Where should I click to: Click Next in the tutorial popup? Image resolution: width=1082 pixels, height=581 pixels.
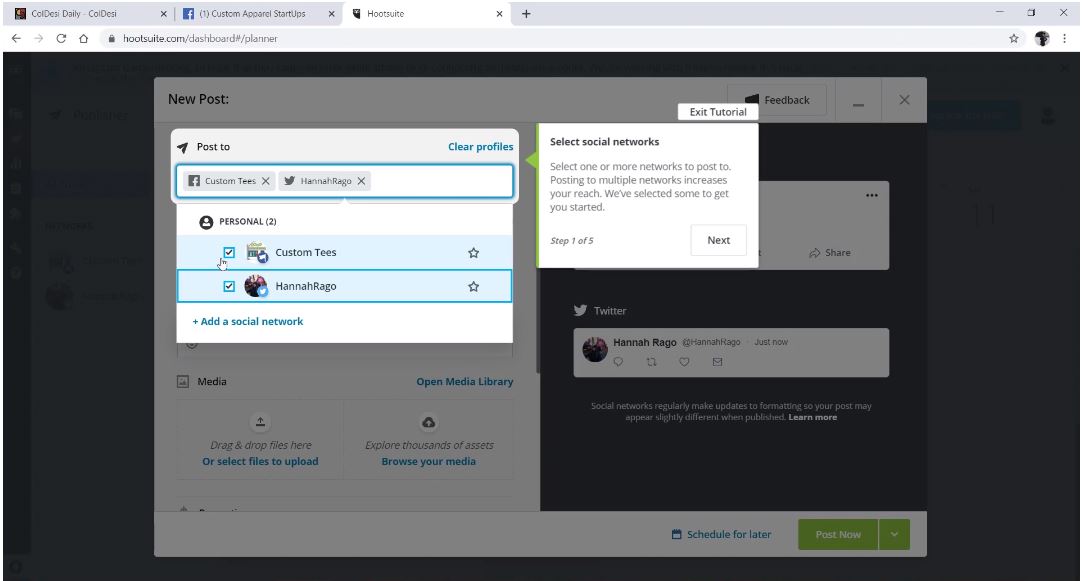coord(718,240)
